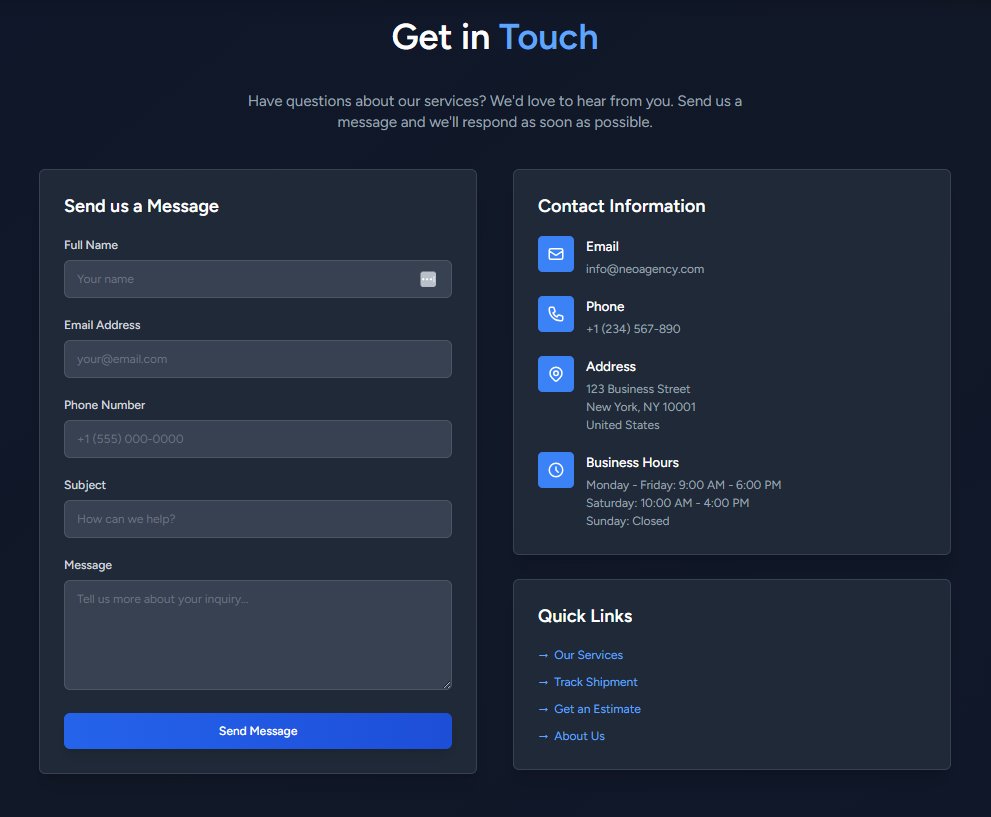
Task: Focus the Phone Number input field
Action: (x=258, y=439)
